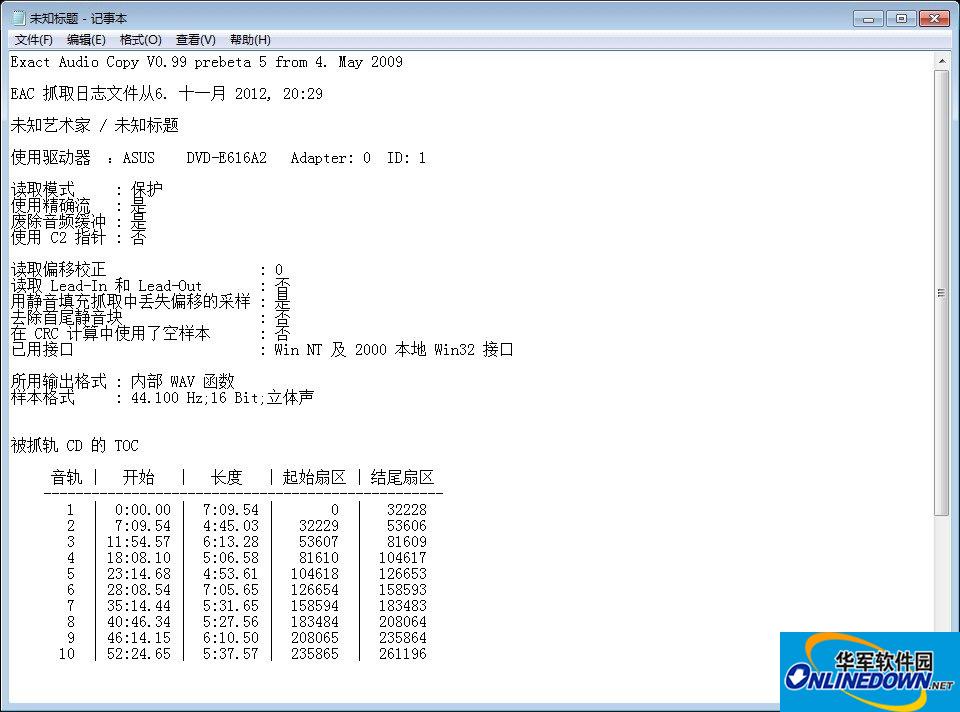Viewport: 960px width, 712px height.
Task: Click the '读取 Lead-In 和 Lead-Out' line
Action: point(151,285)
